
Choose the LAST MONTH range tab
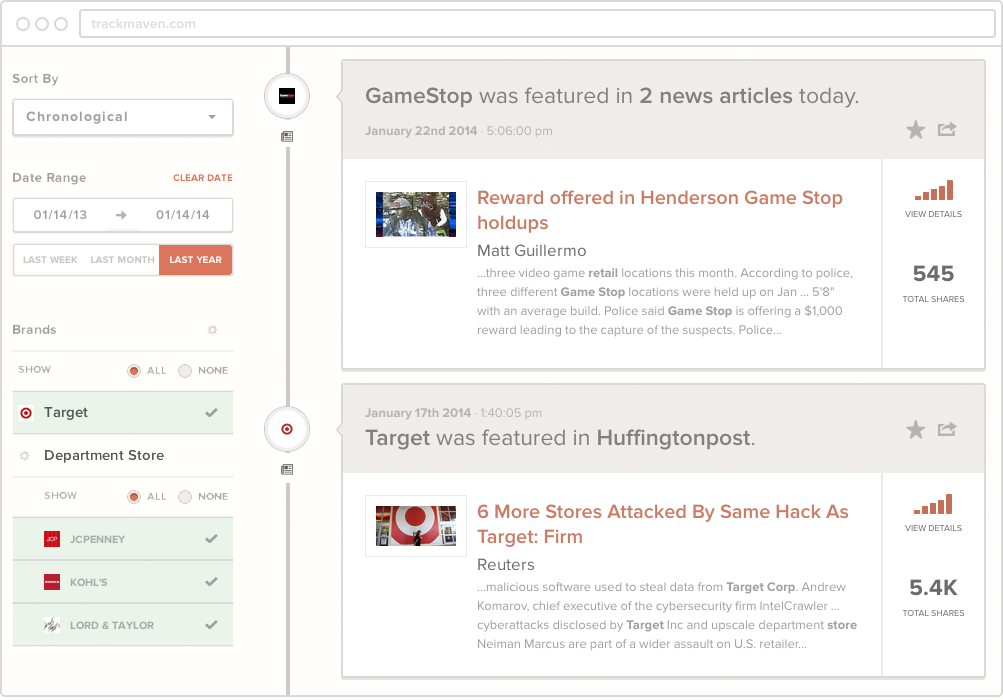pos(122,260)
